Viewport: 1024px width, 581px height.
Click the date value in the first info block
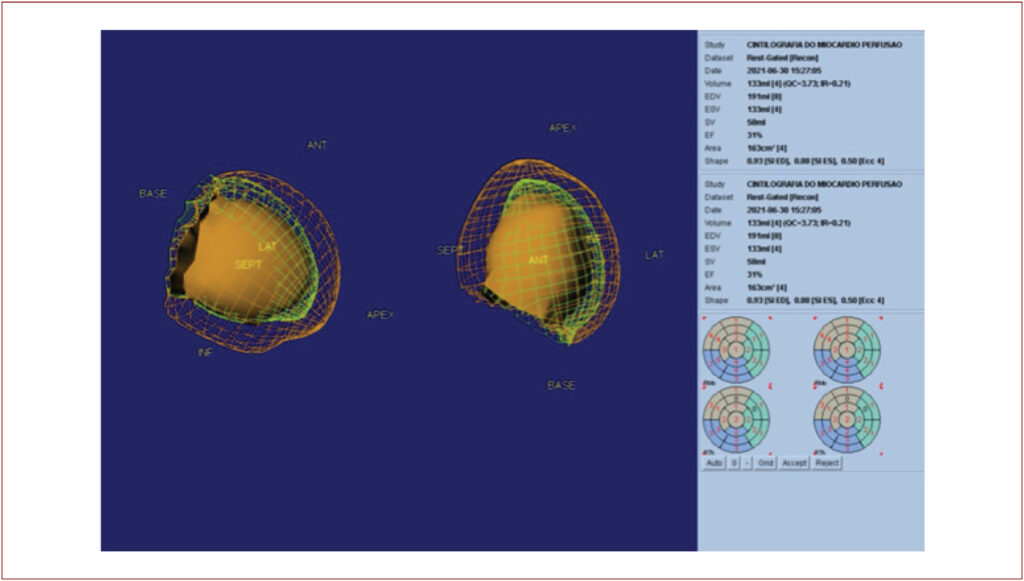pyautogui.click(x=784, y=71)
